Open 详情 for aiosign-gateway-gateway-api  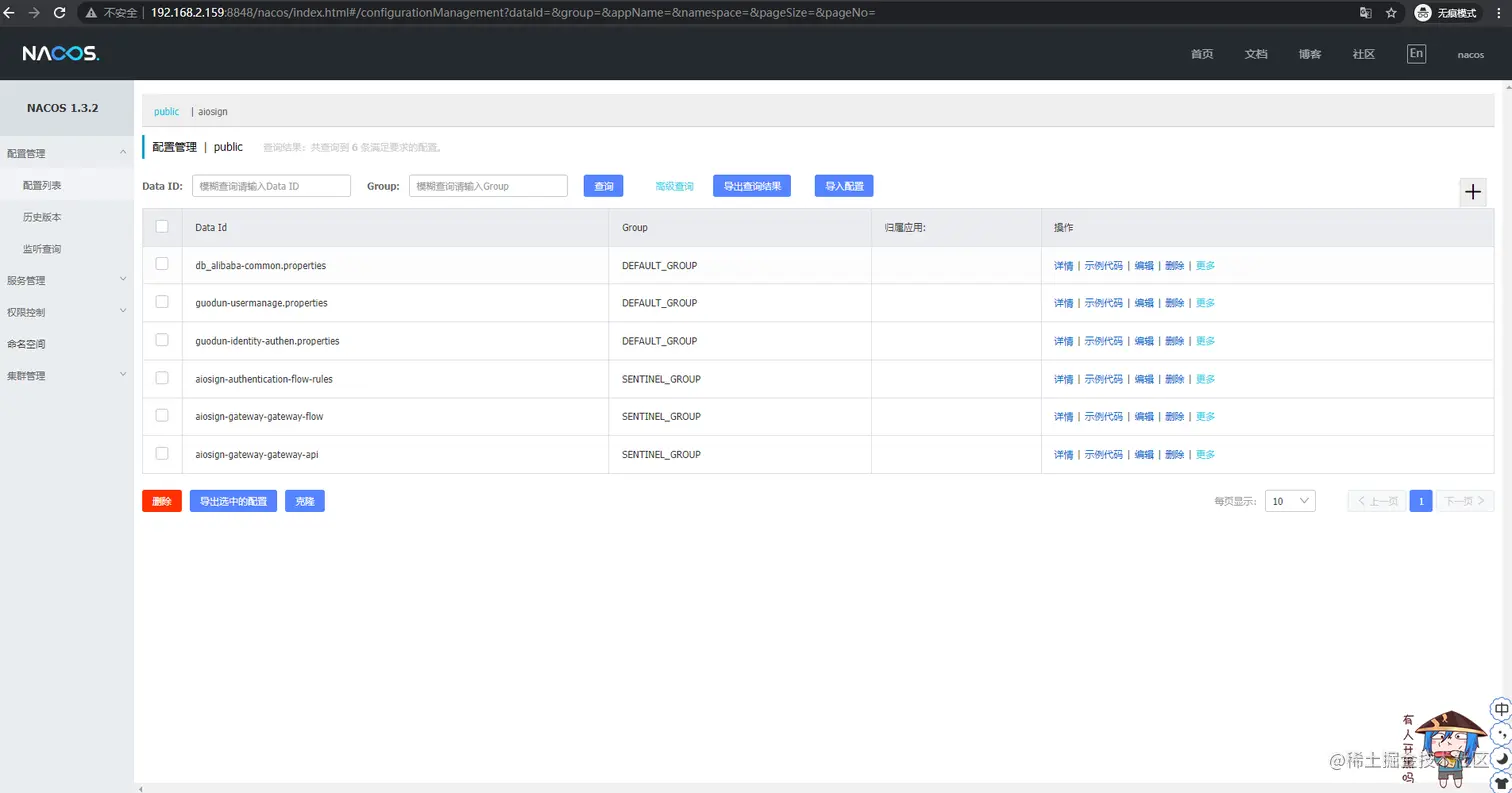coord(1063,455)
